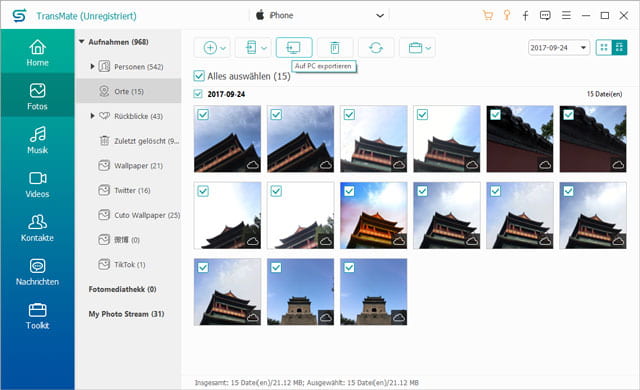Image resolution: width=640 pixels, height=390 pixels.
Task: Click the cloud badge on the first photo
Action: (x=253, y=165)
